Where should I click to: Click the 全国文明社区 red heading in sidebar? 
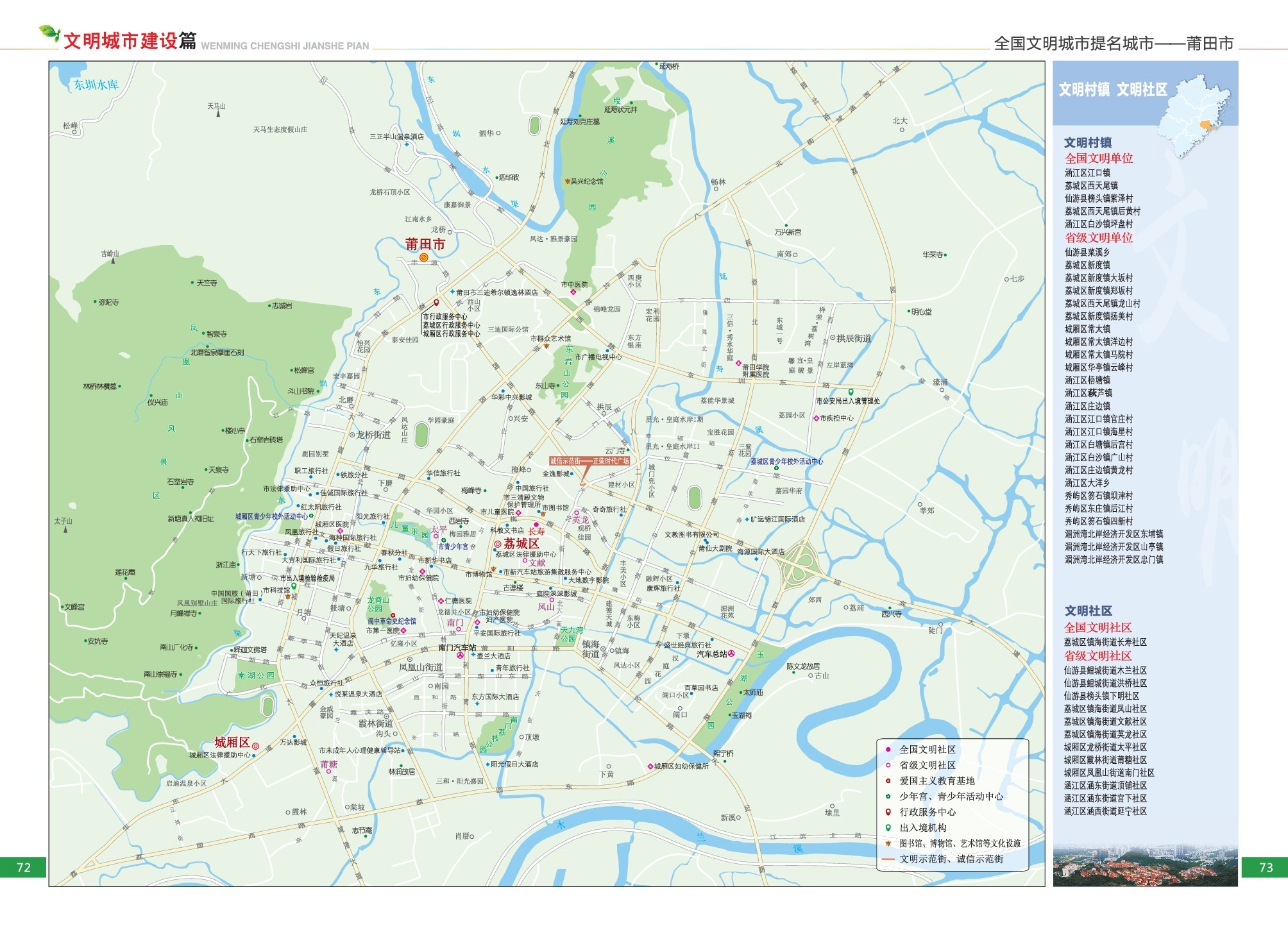pos(1098,627)
